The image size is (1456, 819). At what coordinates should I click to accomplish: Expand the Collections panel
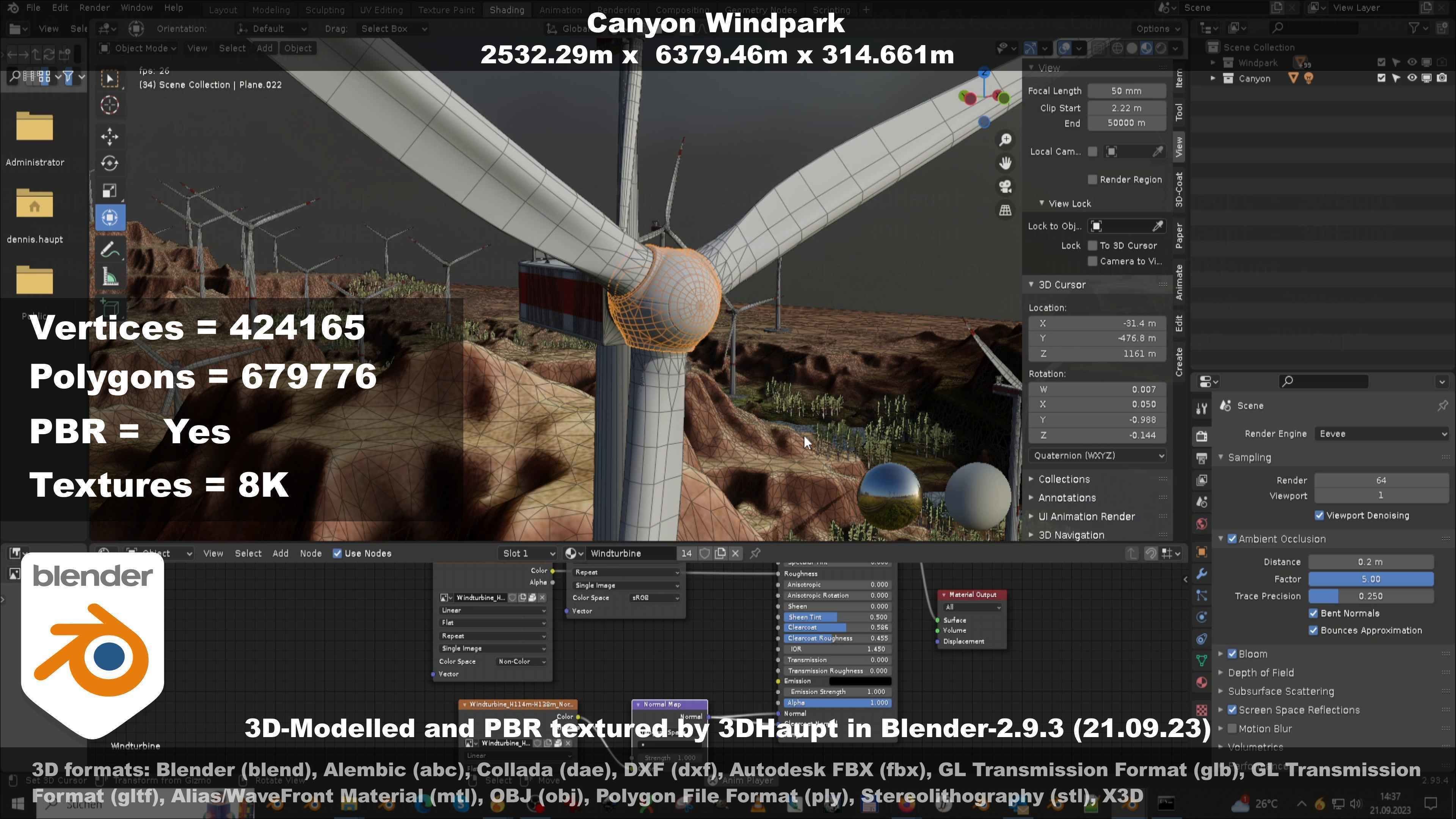coord(1063,479)
